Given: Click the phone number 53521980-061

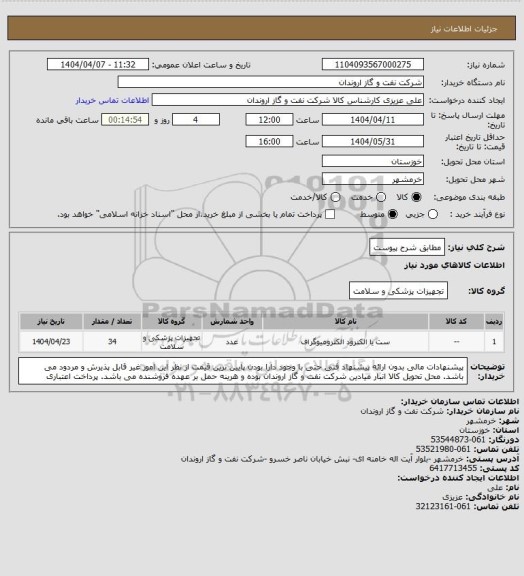Looking at the screenshot, I should tap(443, 449).
